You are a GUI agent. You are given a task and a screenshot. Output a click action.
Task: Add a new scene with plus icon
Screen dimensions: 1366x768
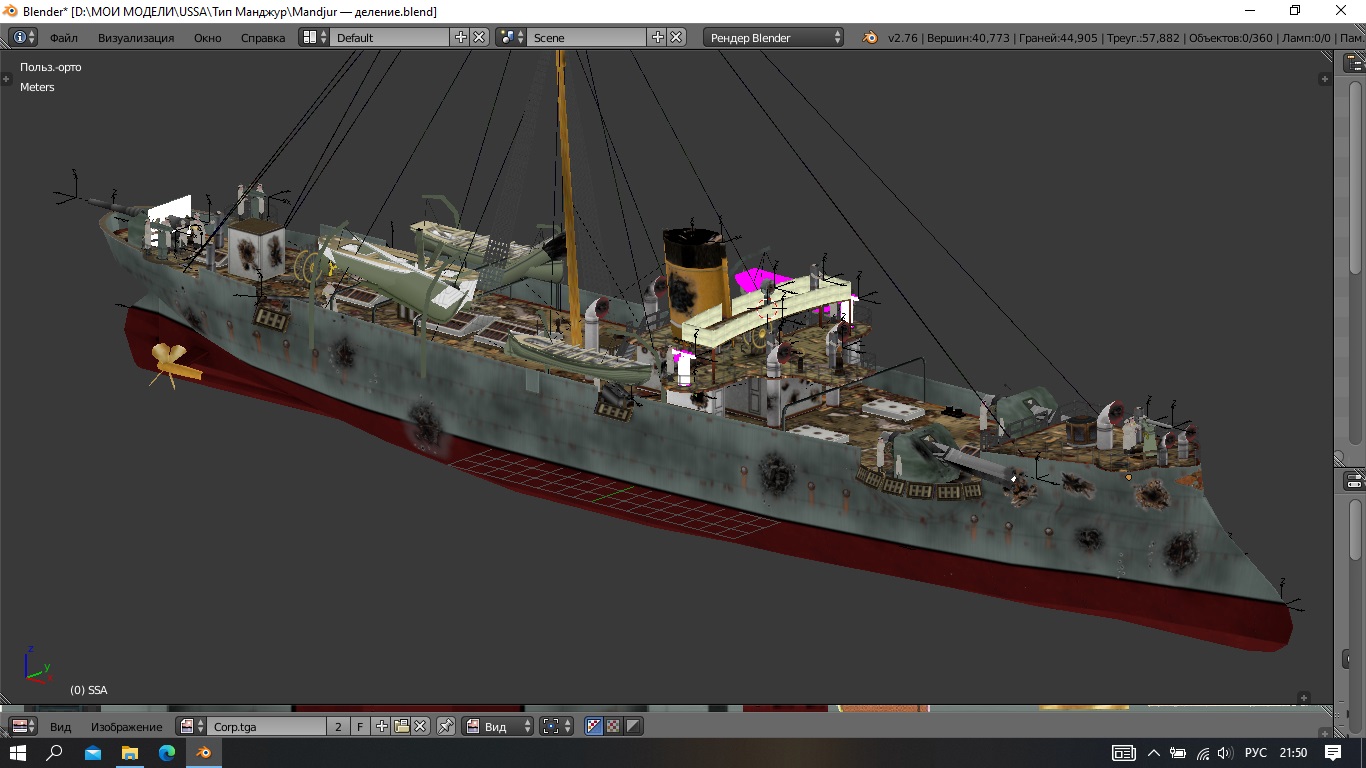coord(657,38)
